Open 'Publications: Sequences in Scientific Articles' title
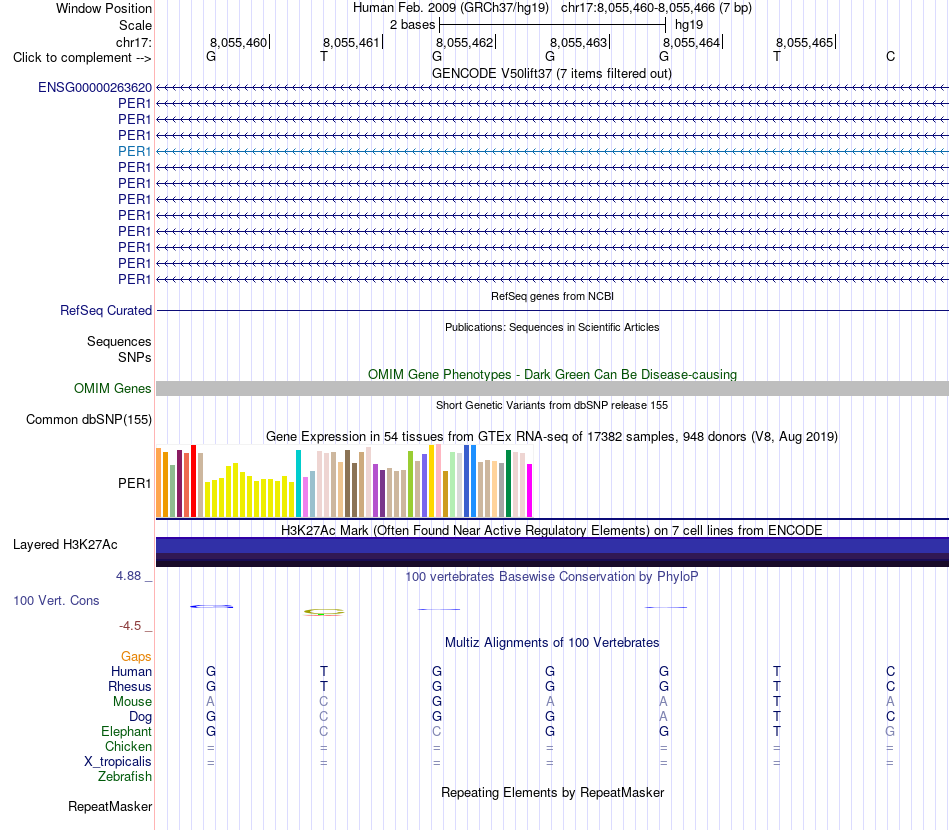This screenshot has width=950, height=830. (x=552, y=327)
